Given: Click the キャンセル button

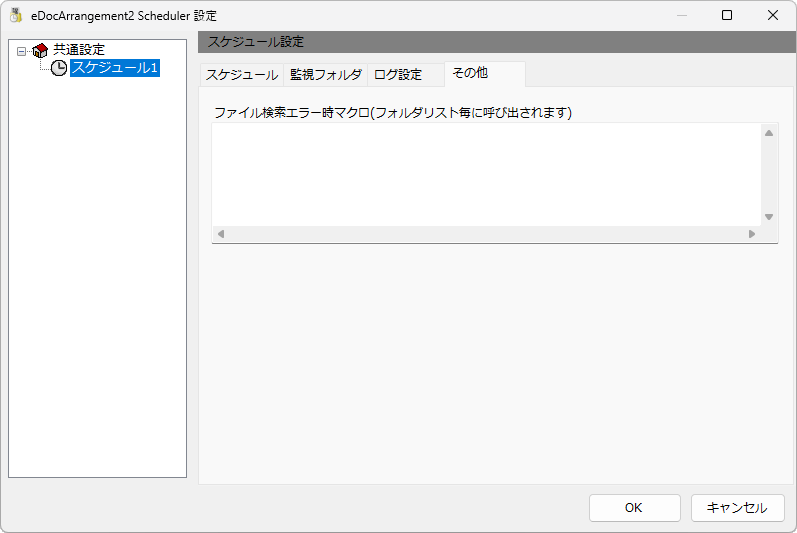Looking at the screenshot, I should coord(738,508).
